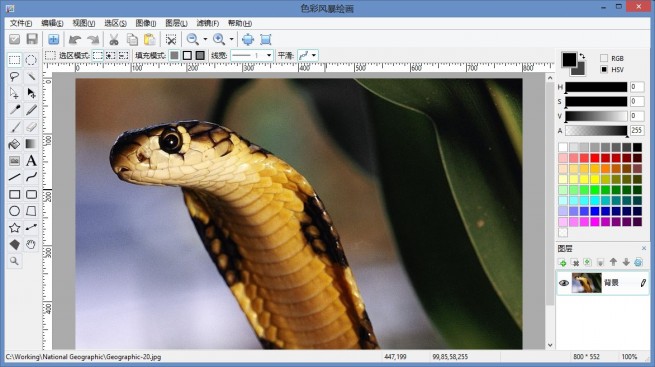Click the add new layer button
This screenshot has height=367, width=655.
[562, 262]
